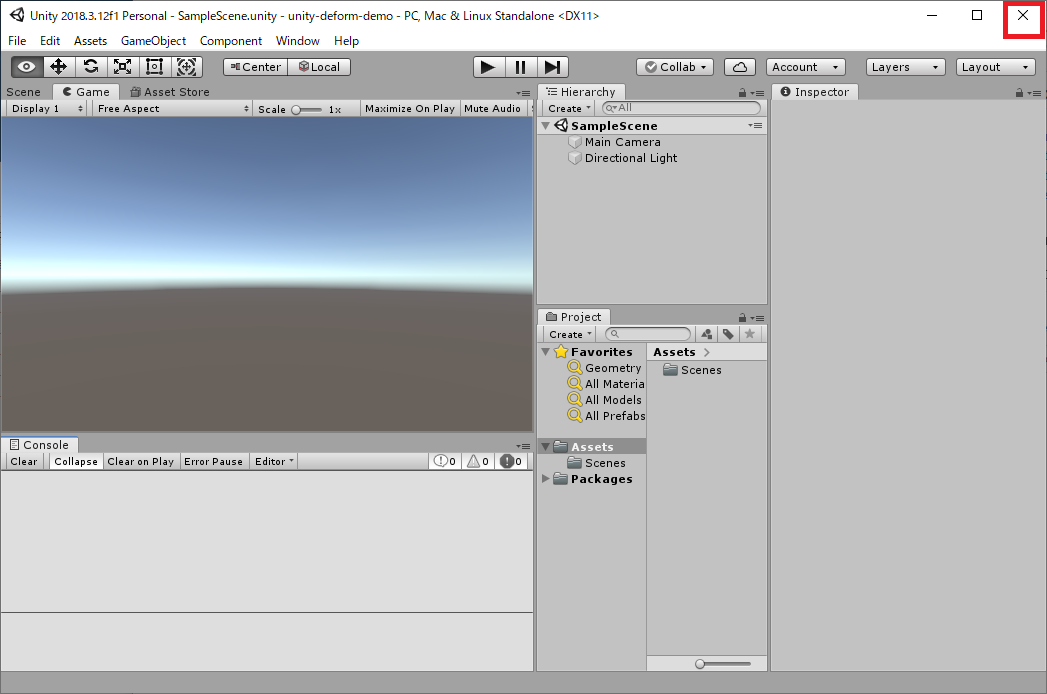1047x694 pixels.
Task: Switch Local to Global handle orientation
Action: coord(319,67)
